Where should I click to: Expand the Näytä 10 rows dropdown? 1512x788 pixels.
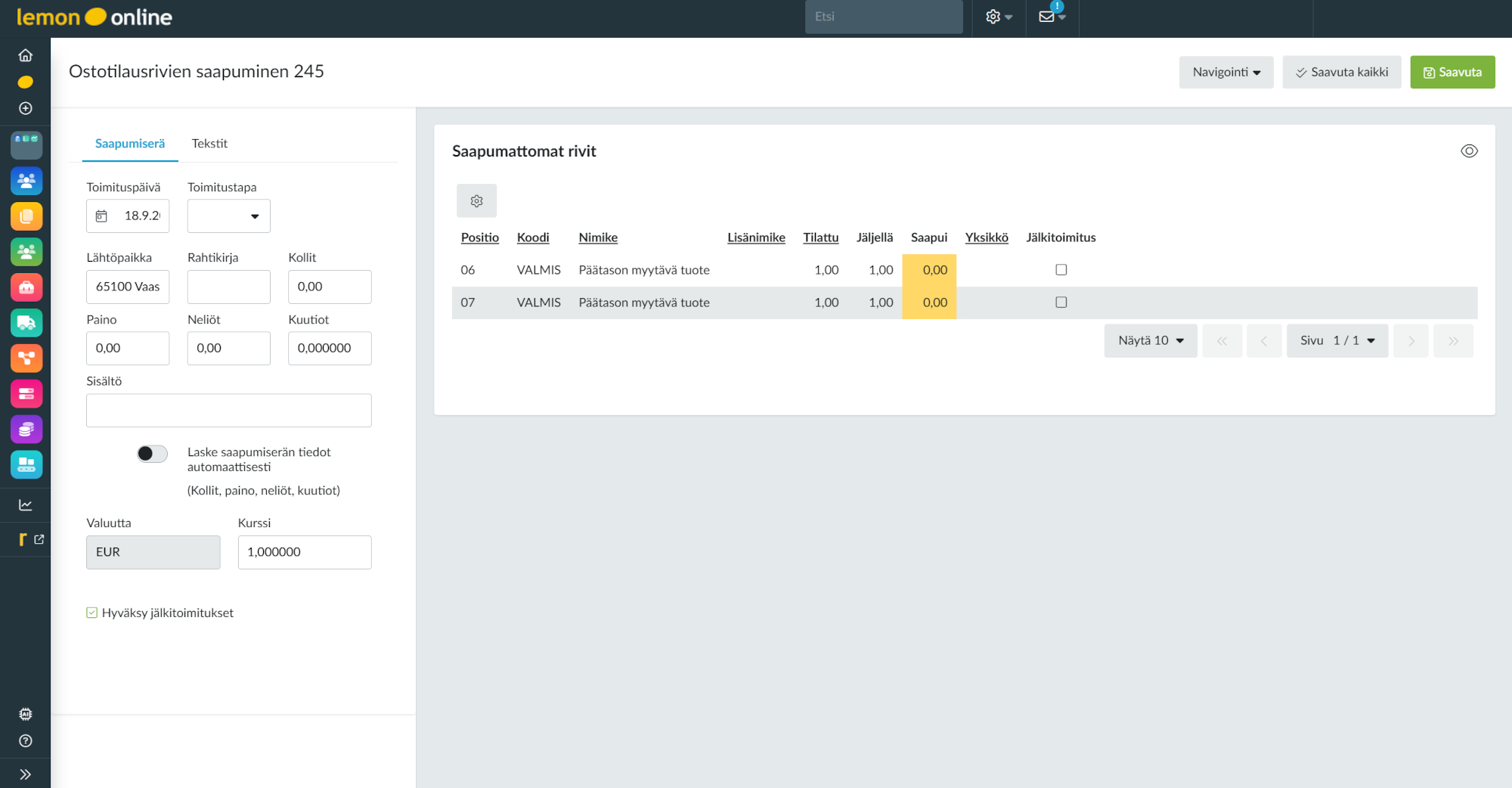1150,341
